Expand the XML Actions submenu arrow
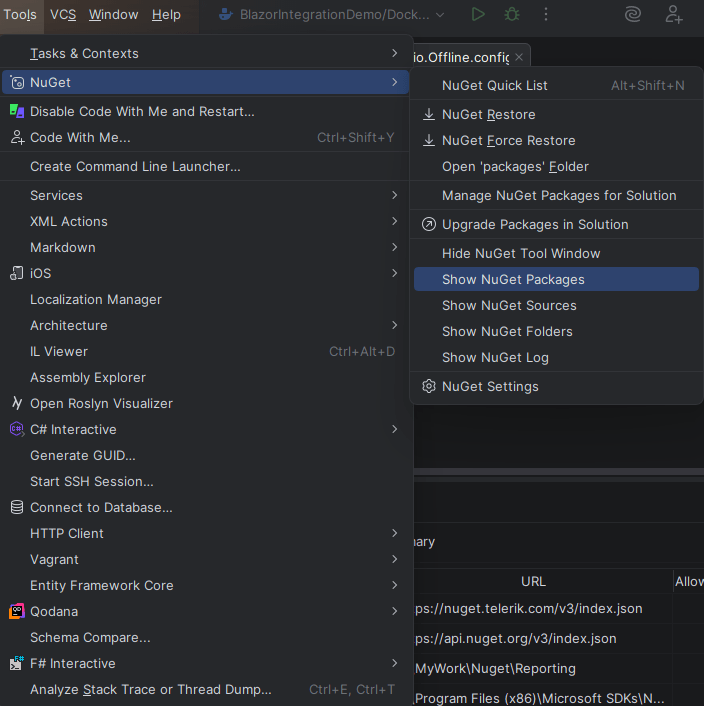Screen dimensions: 704x706 [x=394, y=221]
